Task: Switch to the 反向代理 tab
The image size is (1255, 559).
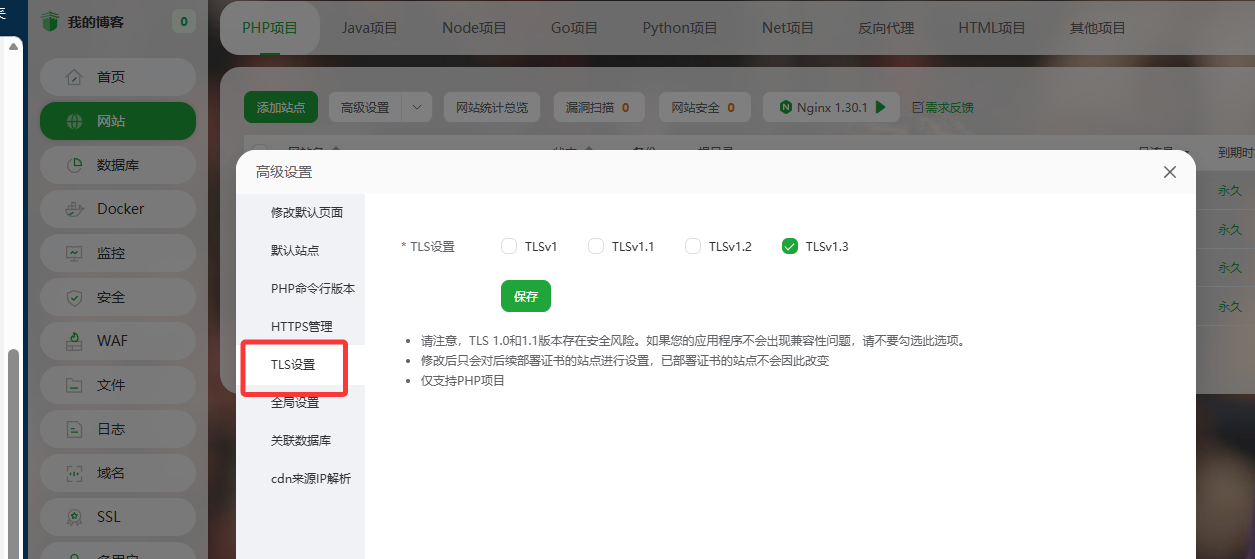Action: [886, 28]
